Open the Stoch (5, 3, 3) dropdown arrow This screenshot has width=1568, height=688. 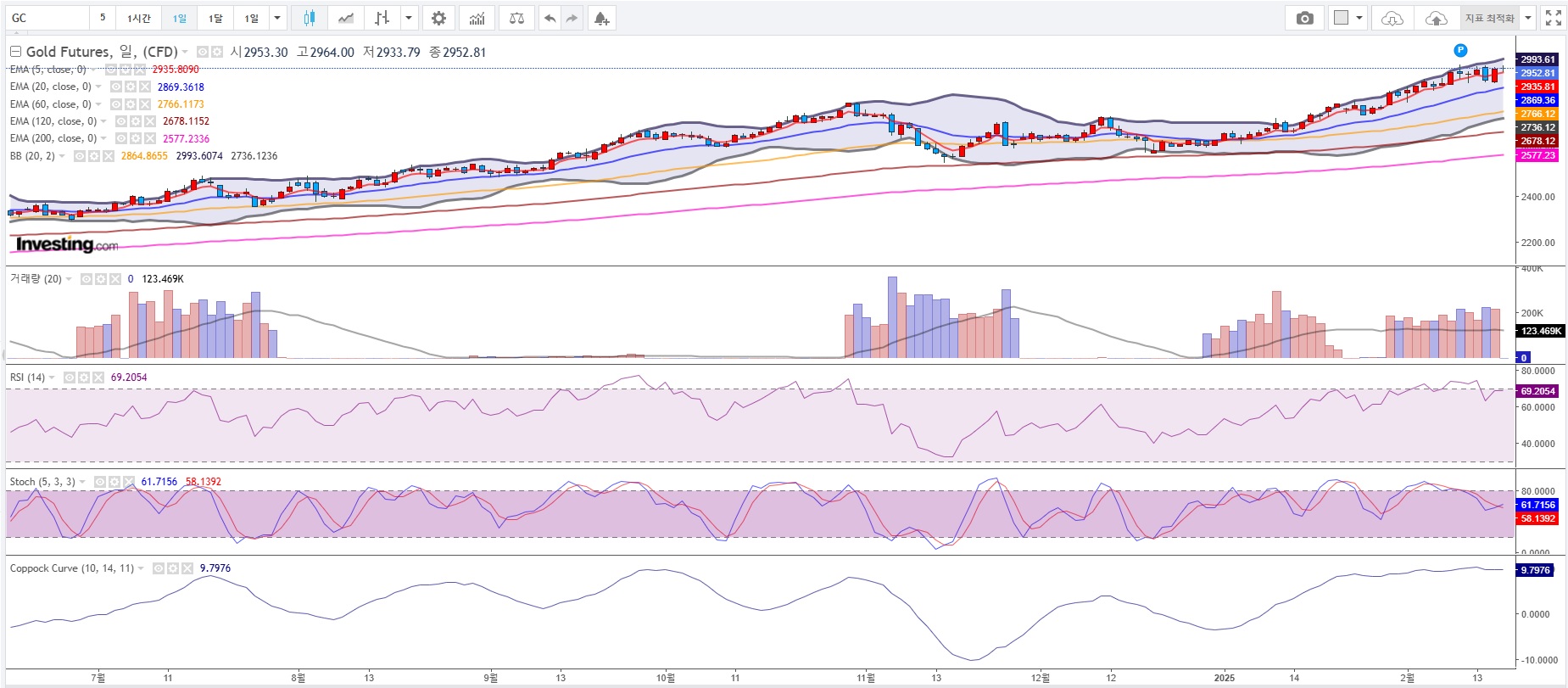[82, 482]
